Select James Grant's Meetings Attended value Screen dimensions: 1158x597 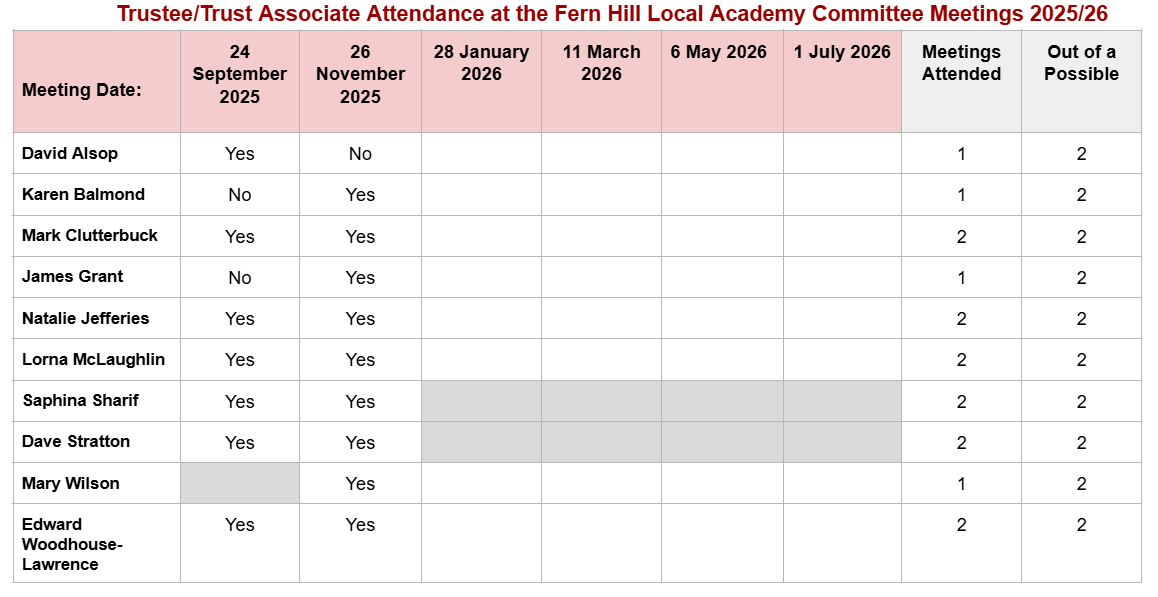tap(961, 278)
